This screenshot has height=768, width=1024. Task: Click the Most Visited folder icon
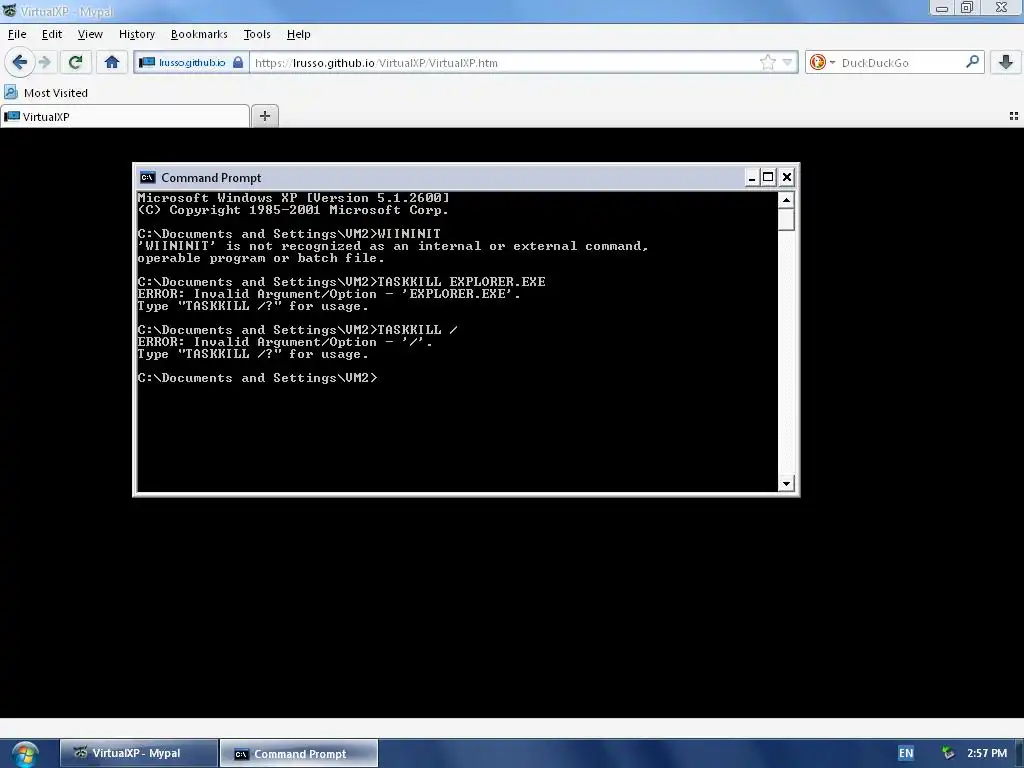click(x=11, y=92)
